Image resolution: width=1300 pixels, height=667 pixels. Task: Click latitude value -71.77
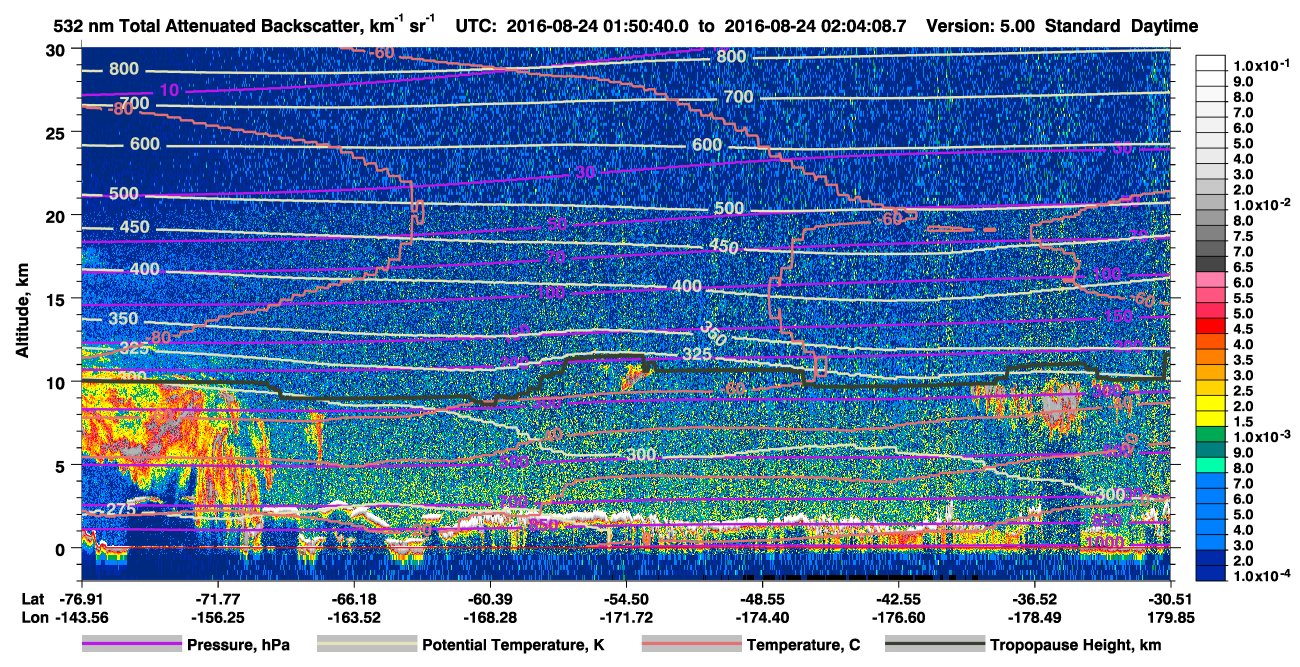click(217, 600)
